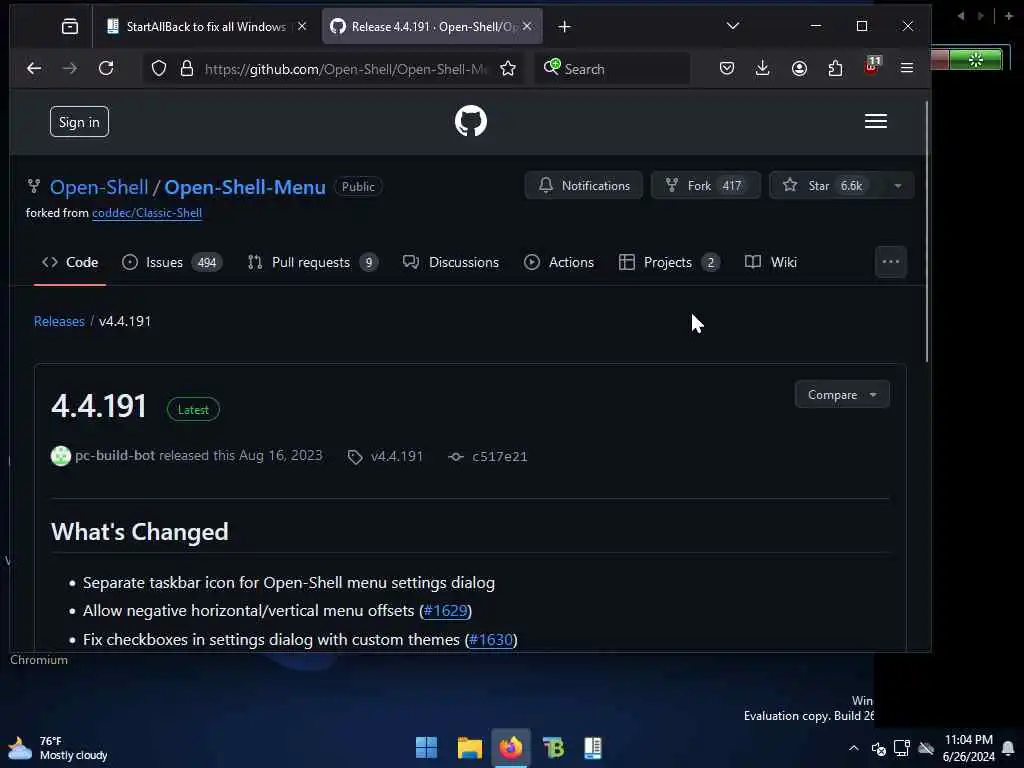The height and width of the screenshot is (768, 1024).
Task: Bookmark this page with star icon
Action: [508, 69]
